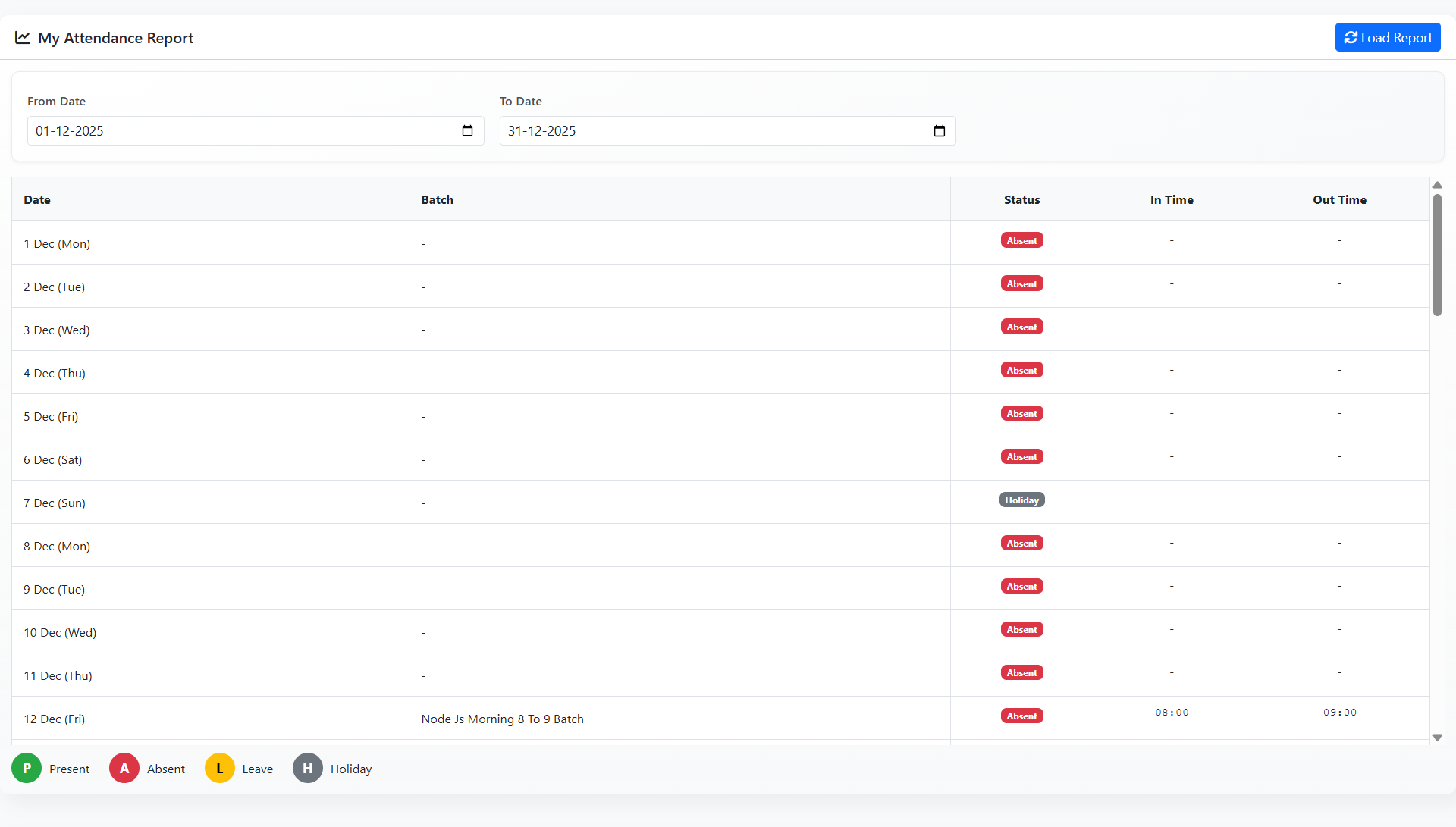Click the scroll up arrow of table

click(x=1437, y=185)
